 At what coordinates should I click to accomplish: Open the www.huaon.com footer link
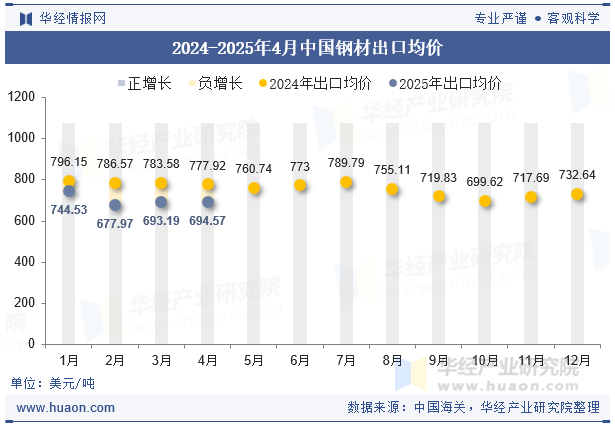tap(66, 408)
